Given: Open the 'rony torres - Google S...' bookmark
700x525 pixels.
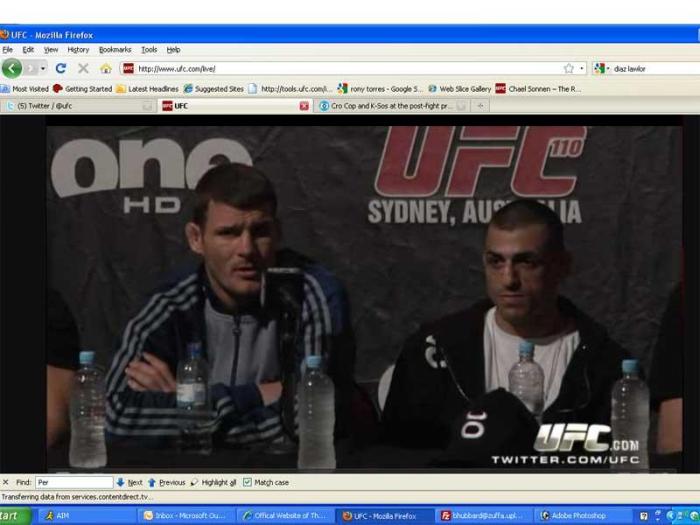Looking at the screenshot, I should tap(380, 89).
